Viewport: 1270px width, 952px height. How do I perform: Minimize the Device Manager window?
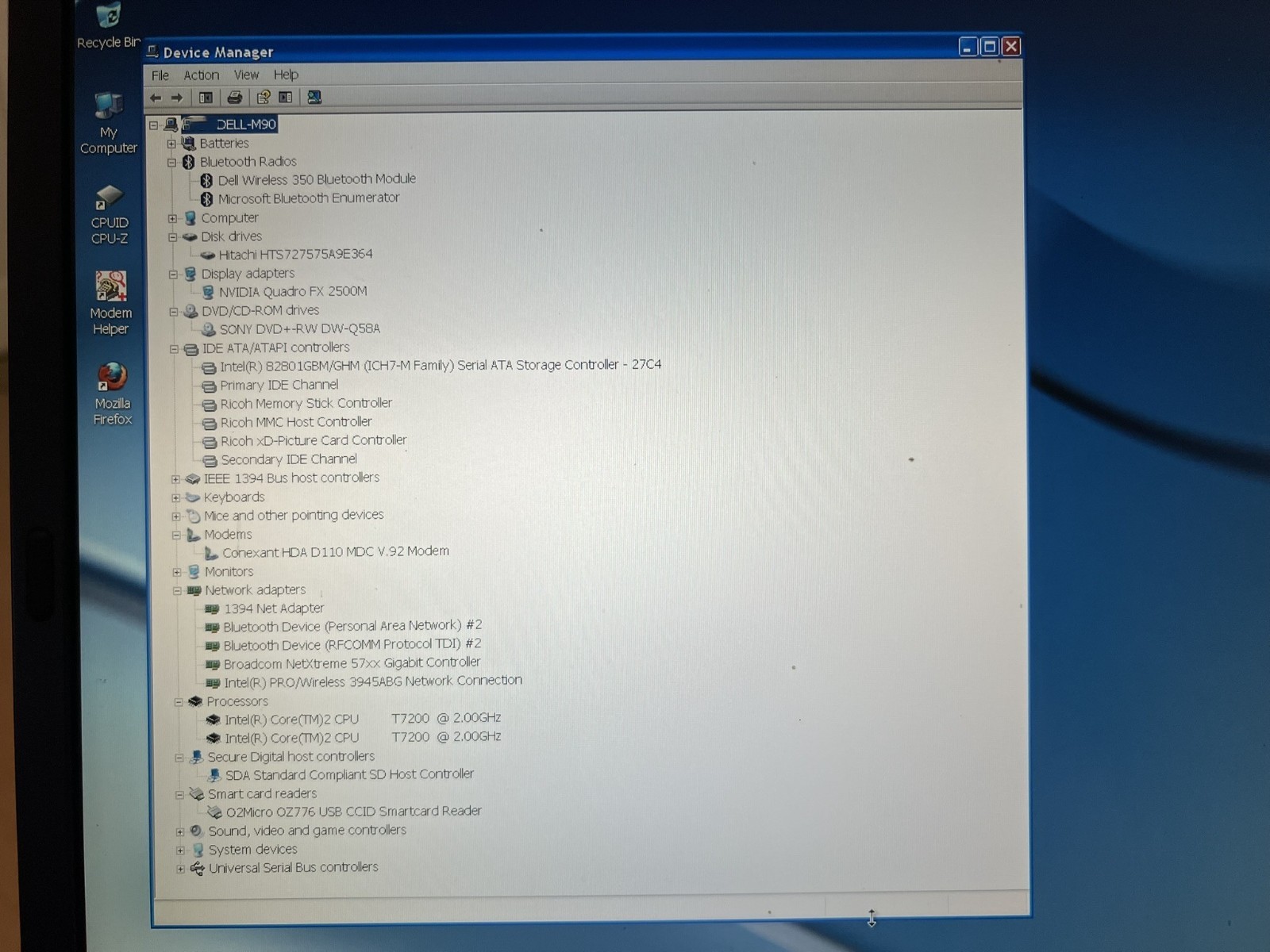[968, 47]
